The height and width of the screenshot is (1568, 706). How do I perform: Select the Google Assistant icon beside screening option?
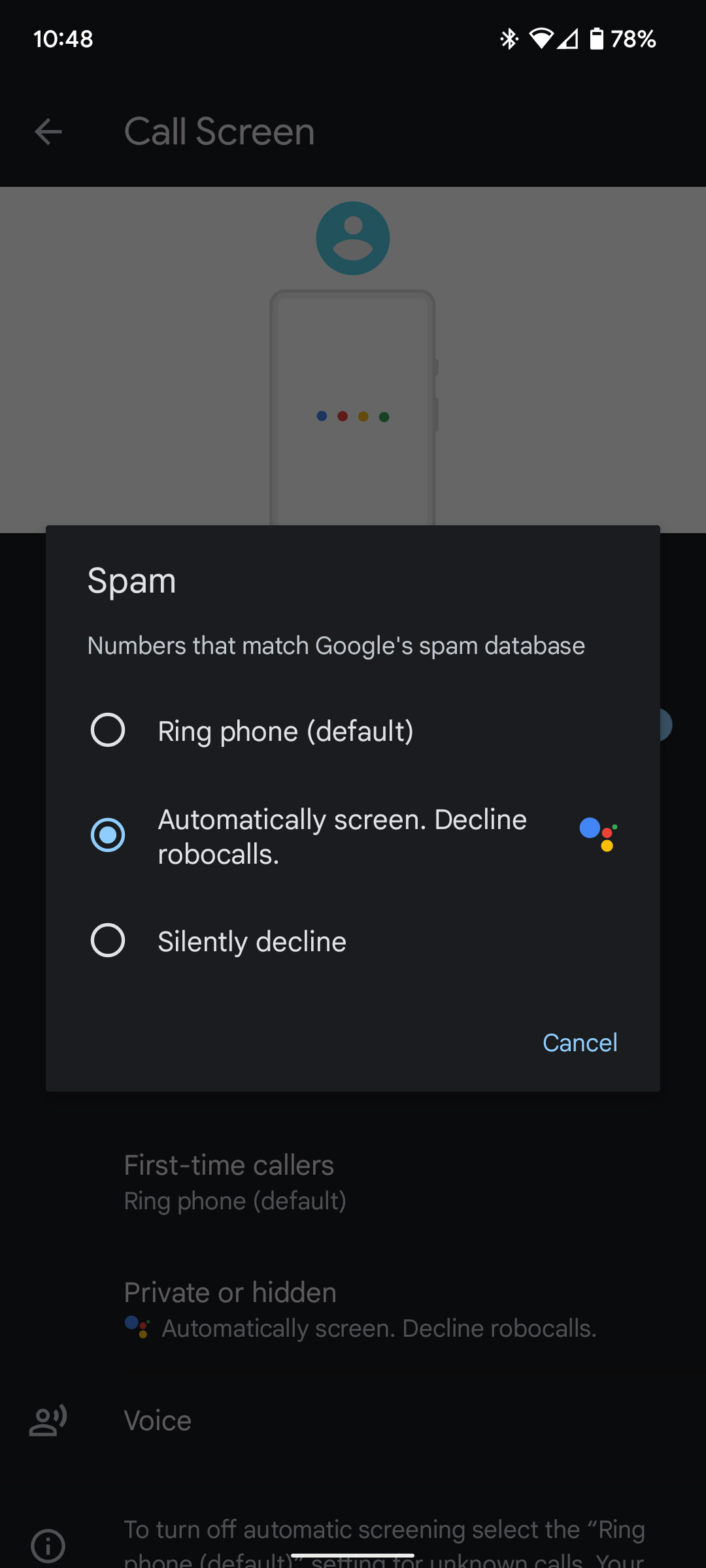tap(596, 834)
